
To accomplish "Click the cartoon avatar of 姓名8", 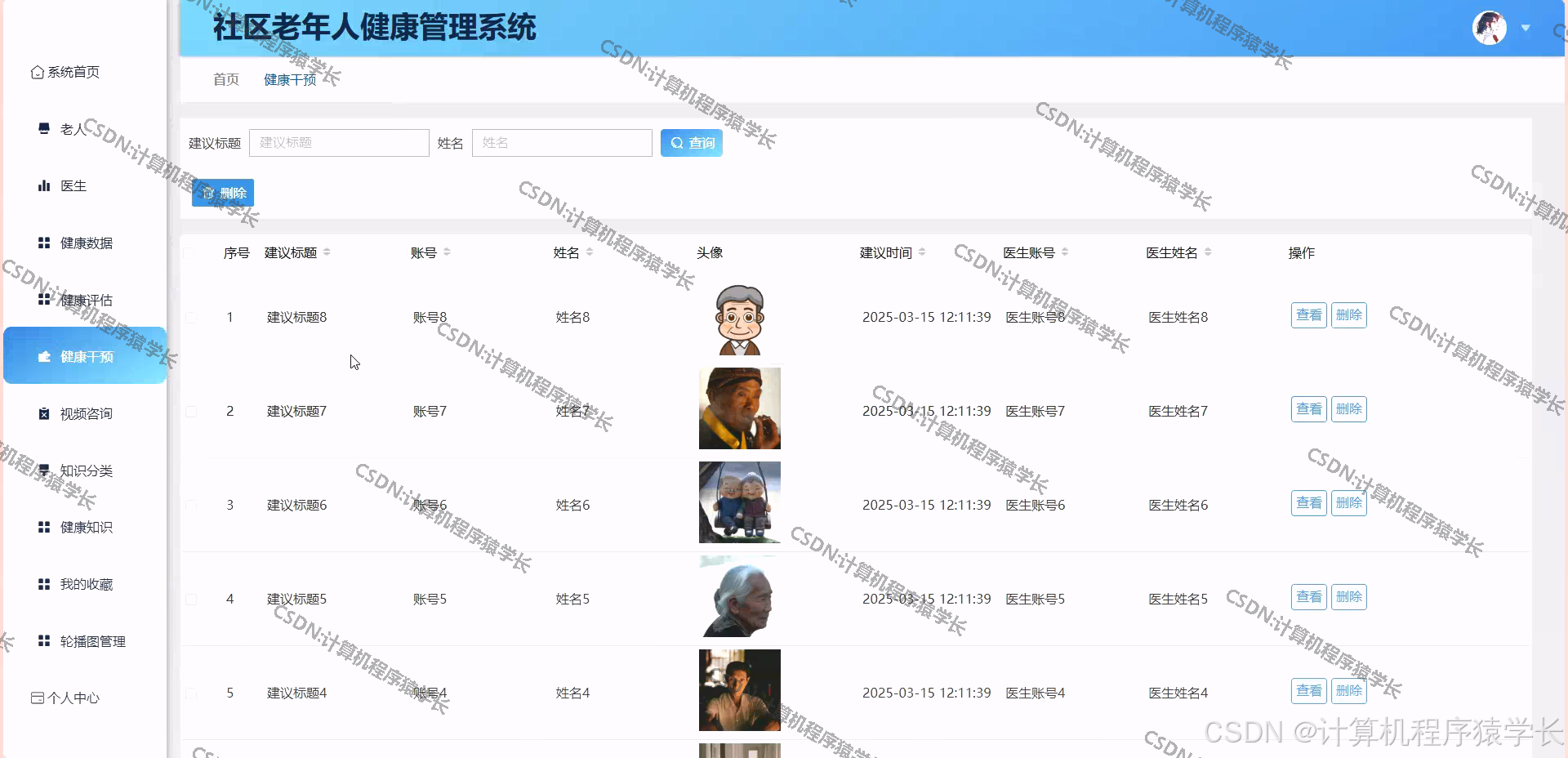I will [x=740, y=319].
